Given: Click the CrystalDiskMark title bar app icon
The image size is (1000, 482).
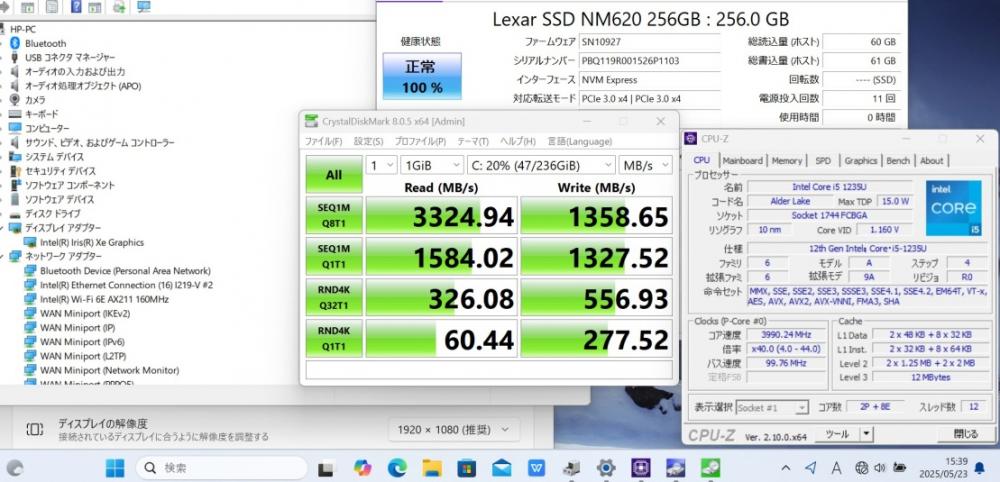Looking at the screenshot, I should [311, 121].
